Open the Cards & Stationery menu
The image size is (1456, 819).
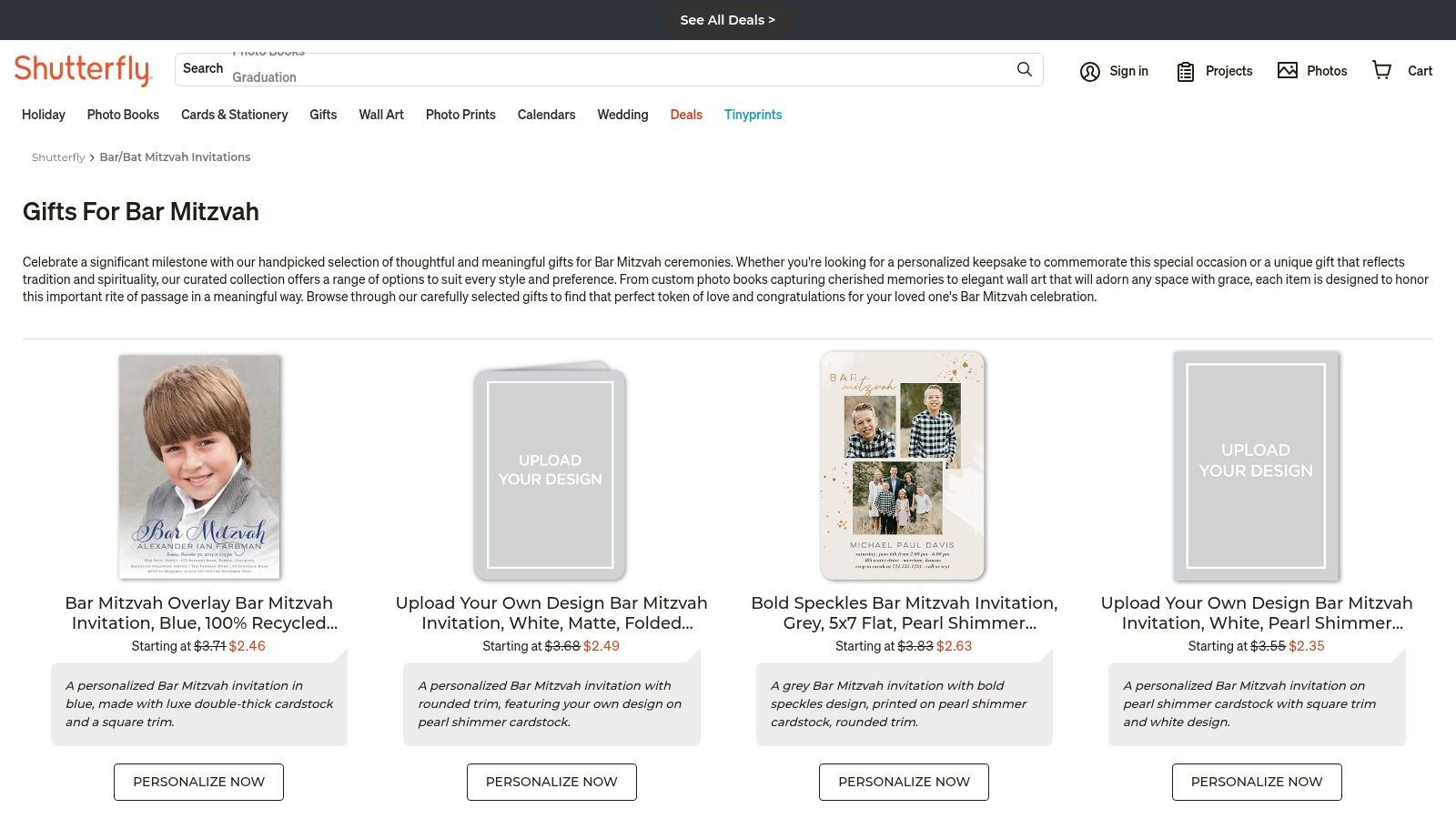pos(234,115)
